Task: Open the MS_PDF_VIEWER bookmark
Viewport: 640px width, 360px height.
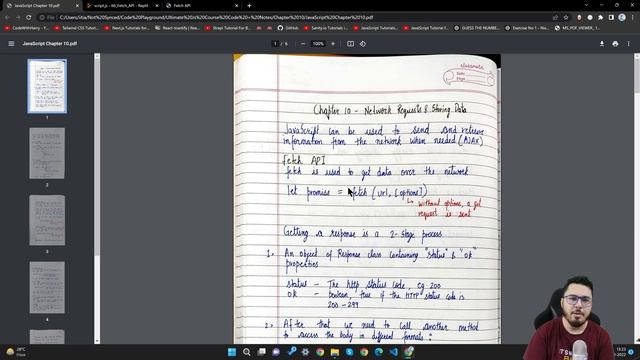Action: (577, 28)
